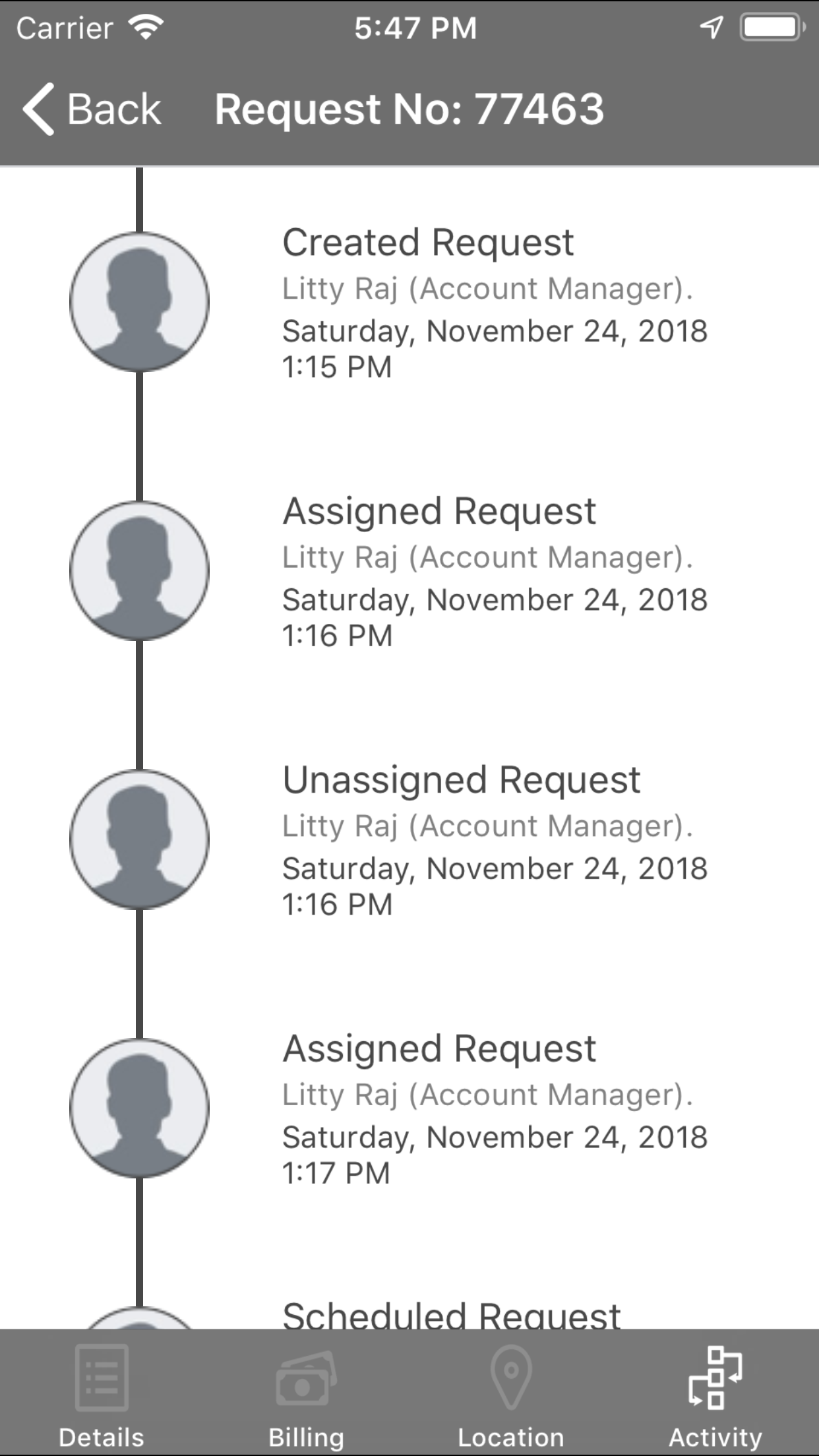Screen dimensions: 819x1456
Task: Tap the battery indicator icon
Action: 771,28
